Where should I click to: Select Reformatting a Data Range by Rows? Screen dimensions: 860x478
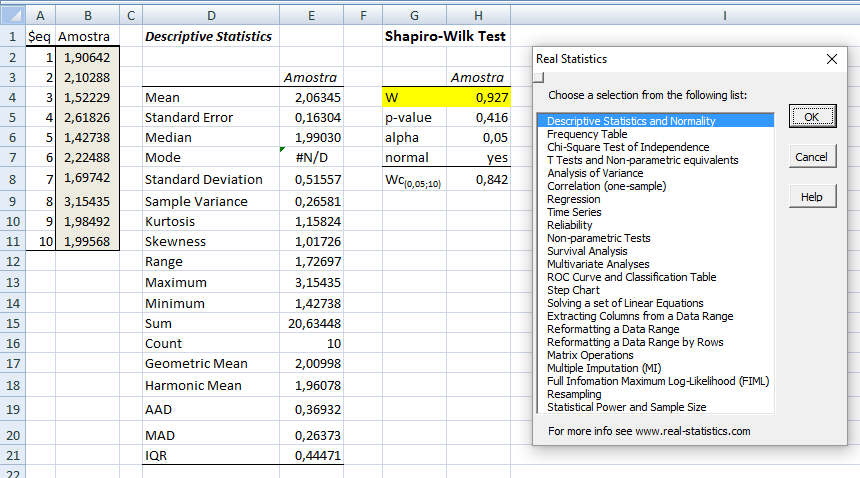(655, 343)
